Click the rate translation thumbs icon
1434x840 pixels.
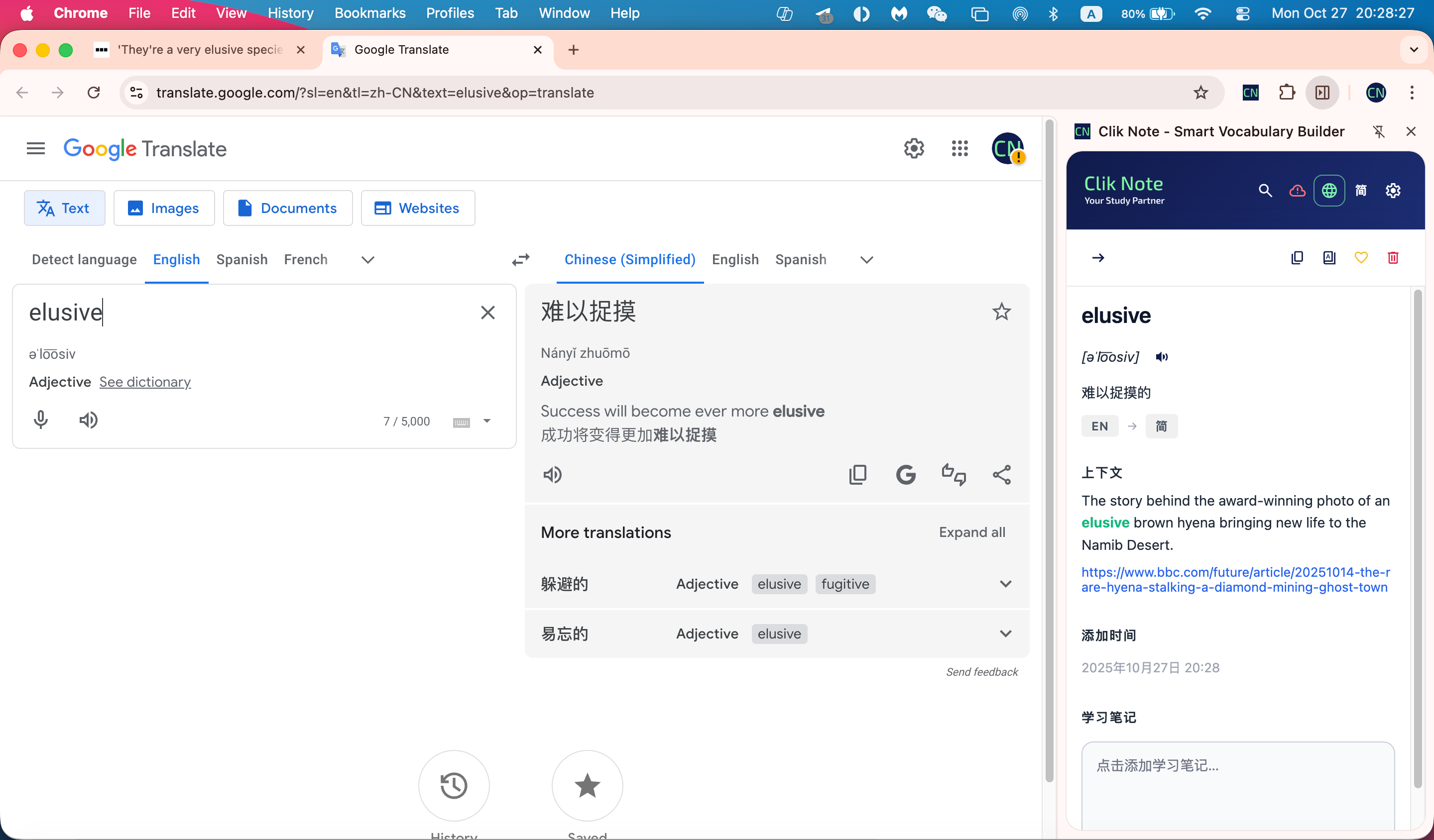click(953, 474)
